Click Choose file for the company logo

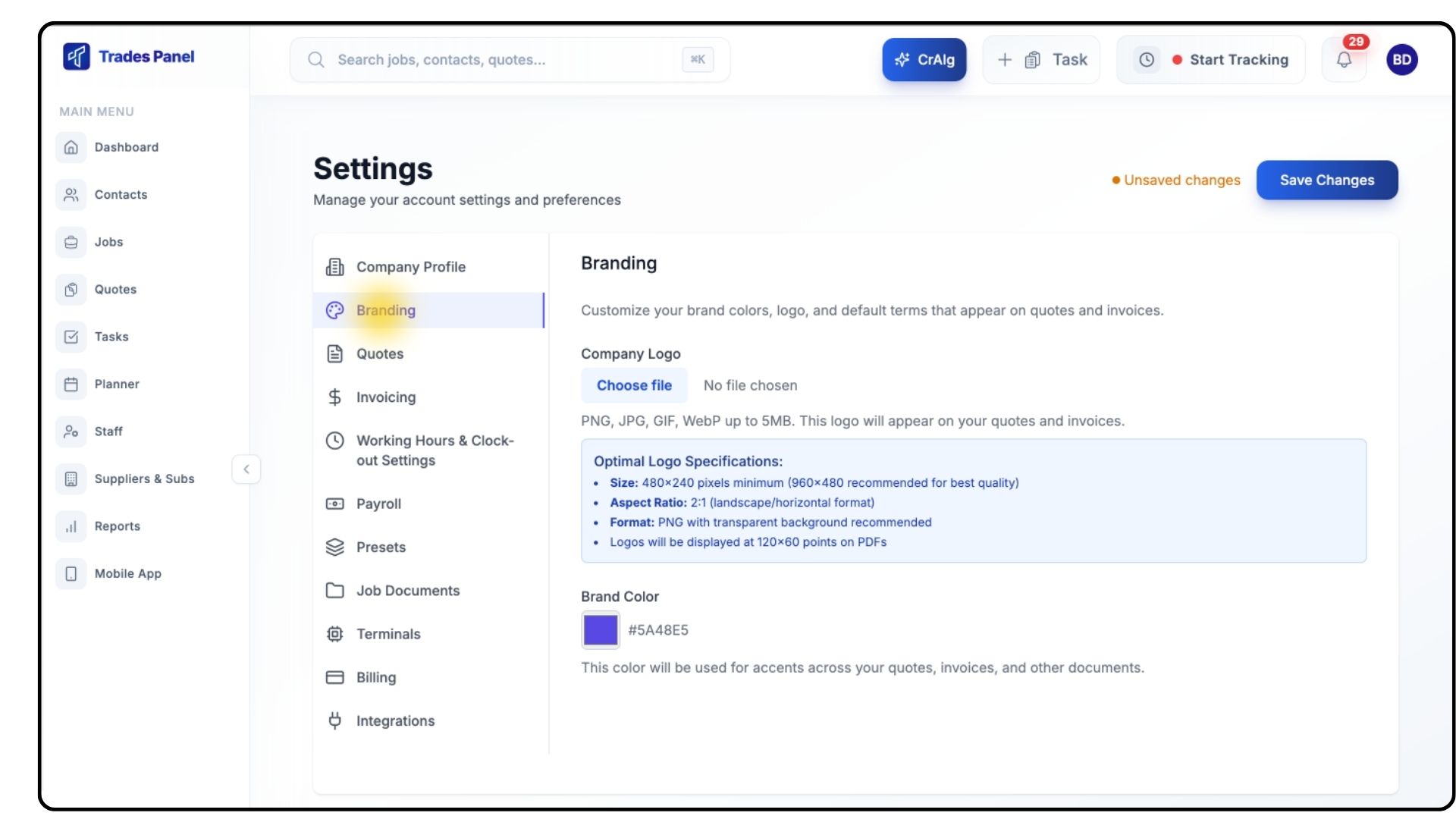point(634,385)
